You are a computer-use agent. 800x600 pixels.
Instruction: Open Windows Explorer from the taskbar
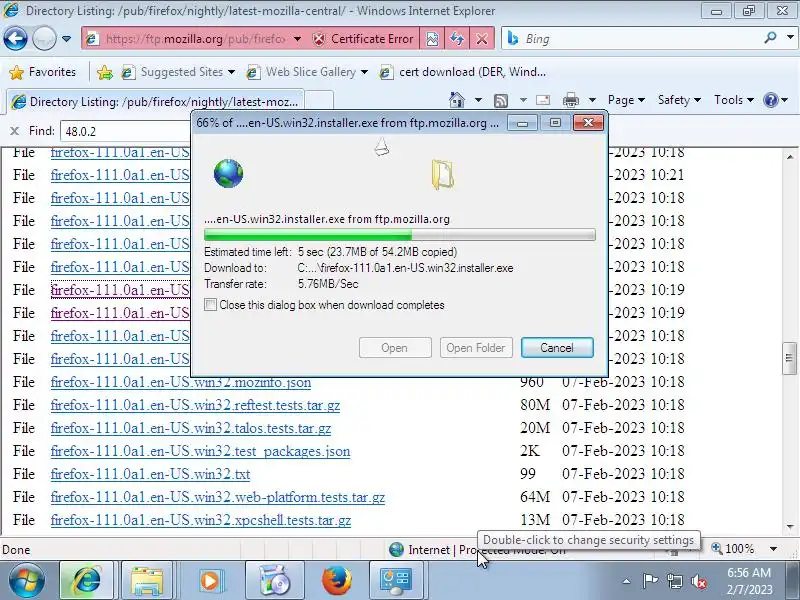click(146, 581)
